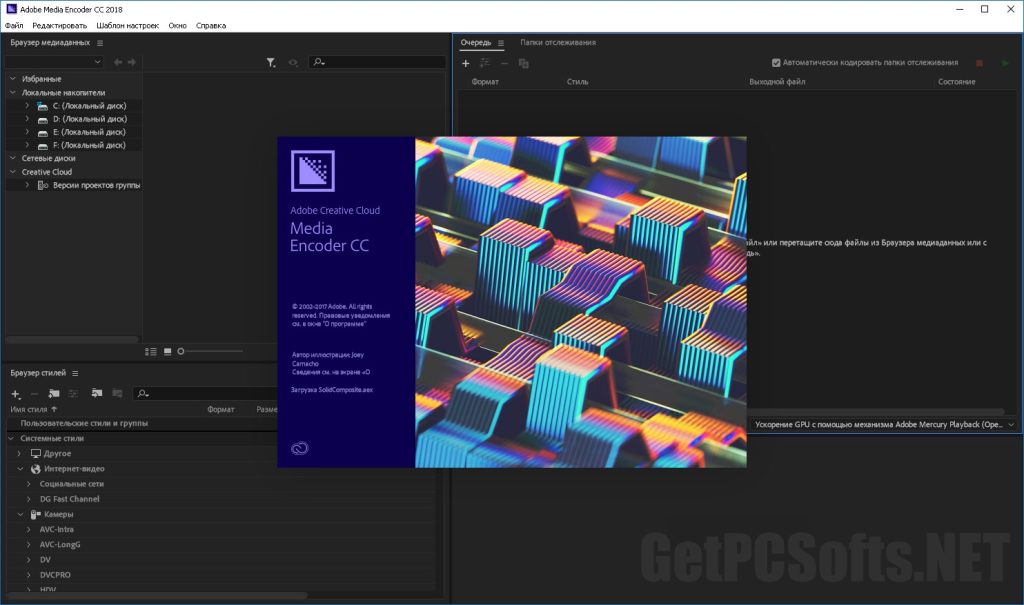Collapse the Избранные tree section
Image resolution: width=1024 pixels, height=605 pixels.
tap(12, 78)
